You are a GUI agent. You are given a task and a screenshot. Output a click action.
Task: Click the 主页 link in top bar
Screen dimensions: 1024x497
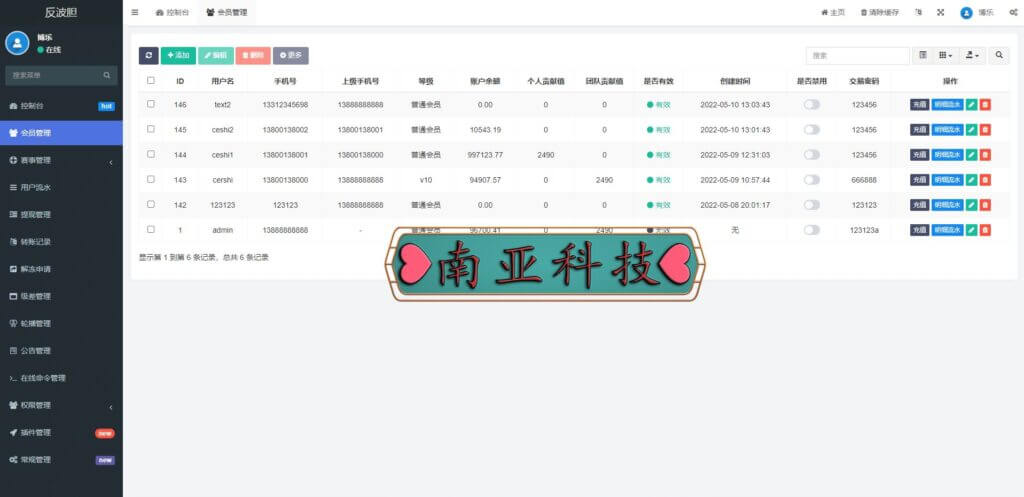[833, 12]
